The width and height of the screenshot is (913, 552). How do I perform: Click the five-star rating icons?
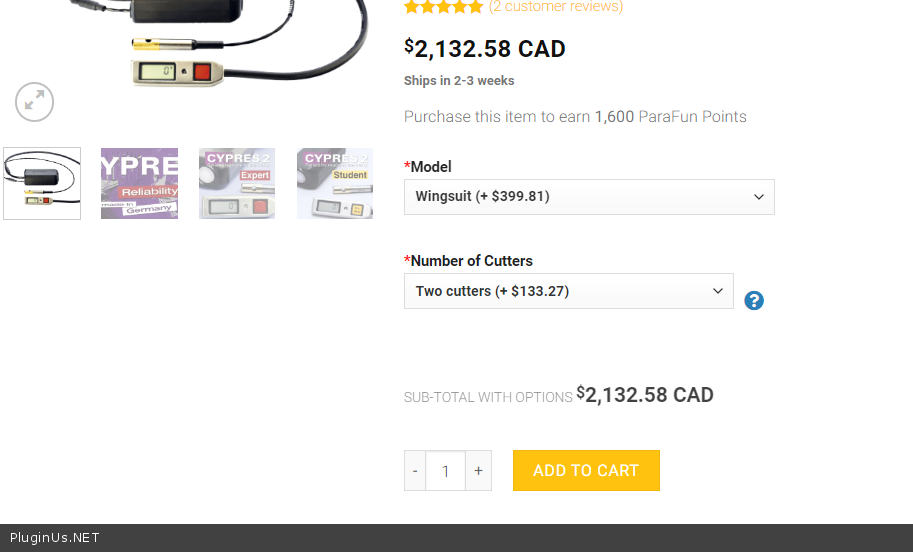click(x=444, y=6)
